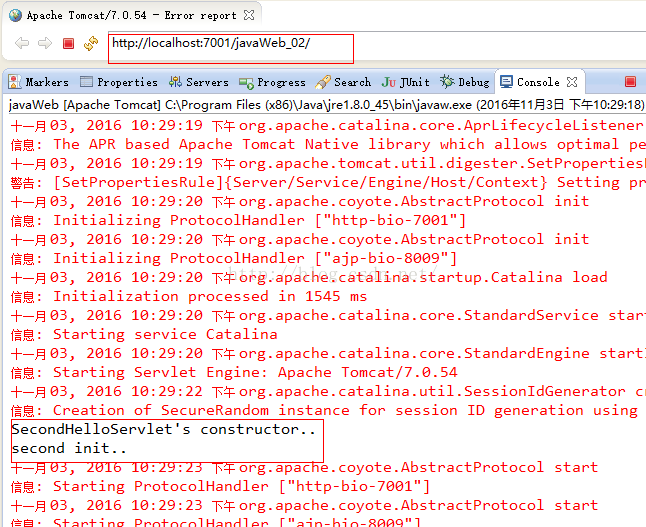
Task: Select the Apache Tomcat Error report tab
Action: [132, 16]
